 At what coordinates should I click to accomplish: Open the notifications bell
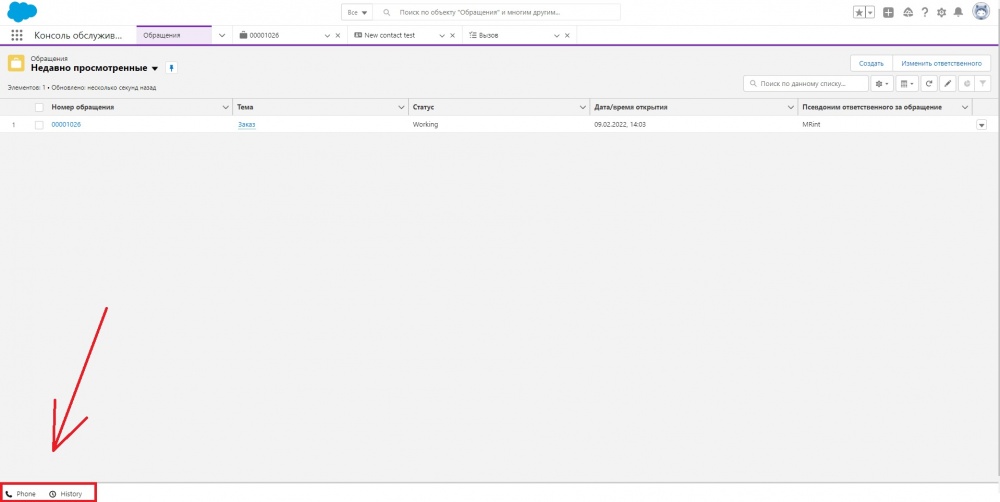point(958,12)
